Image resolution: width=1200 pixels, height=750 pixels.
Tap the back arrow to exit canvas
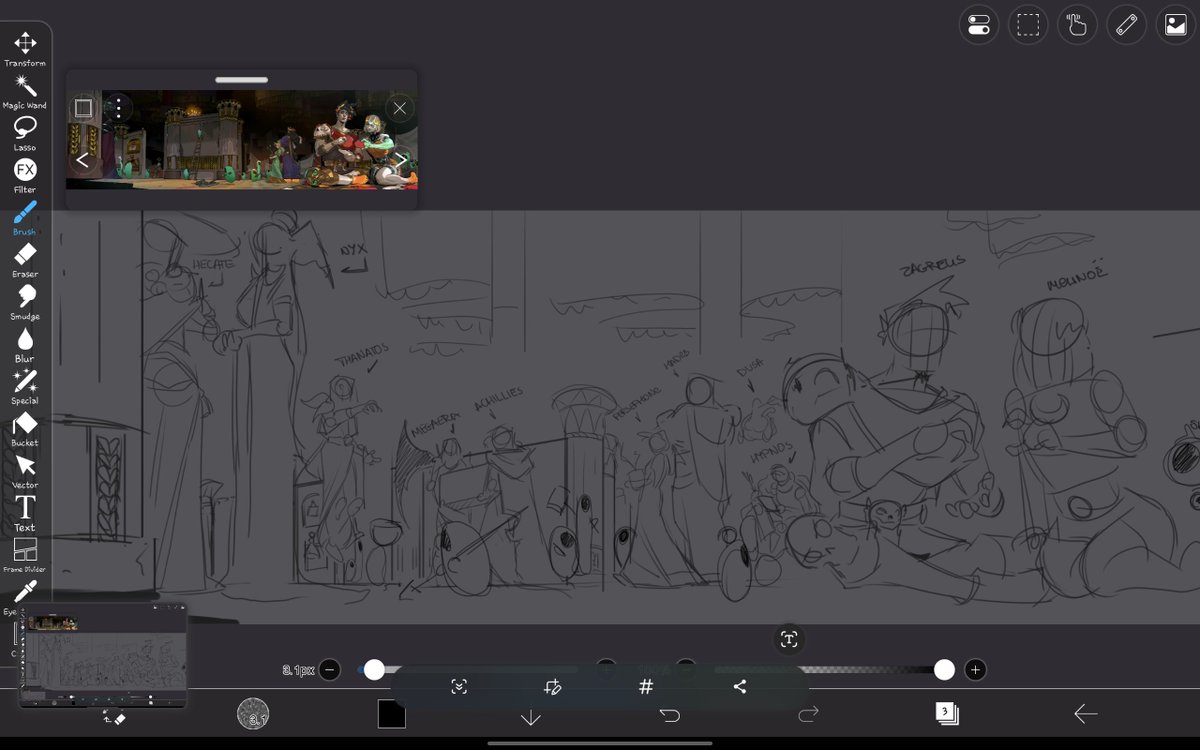1086,713
